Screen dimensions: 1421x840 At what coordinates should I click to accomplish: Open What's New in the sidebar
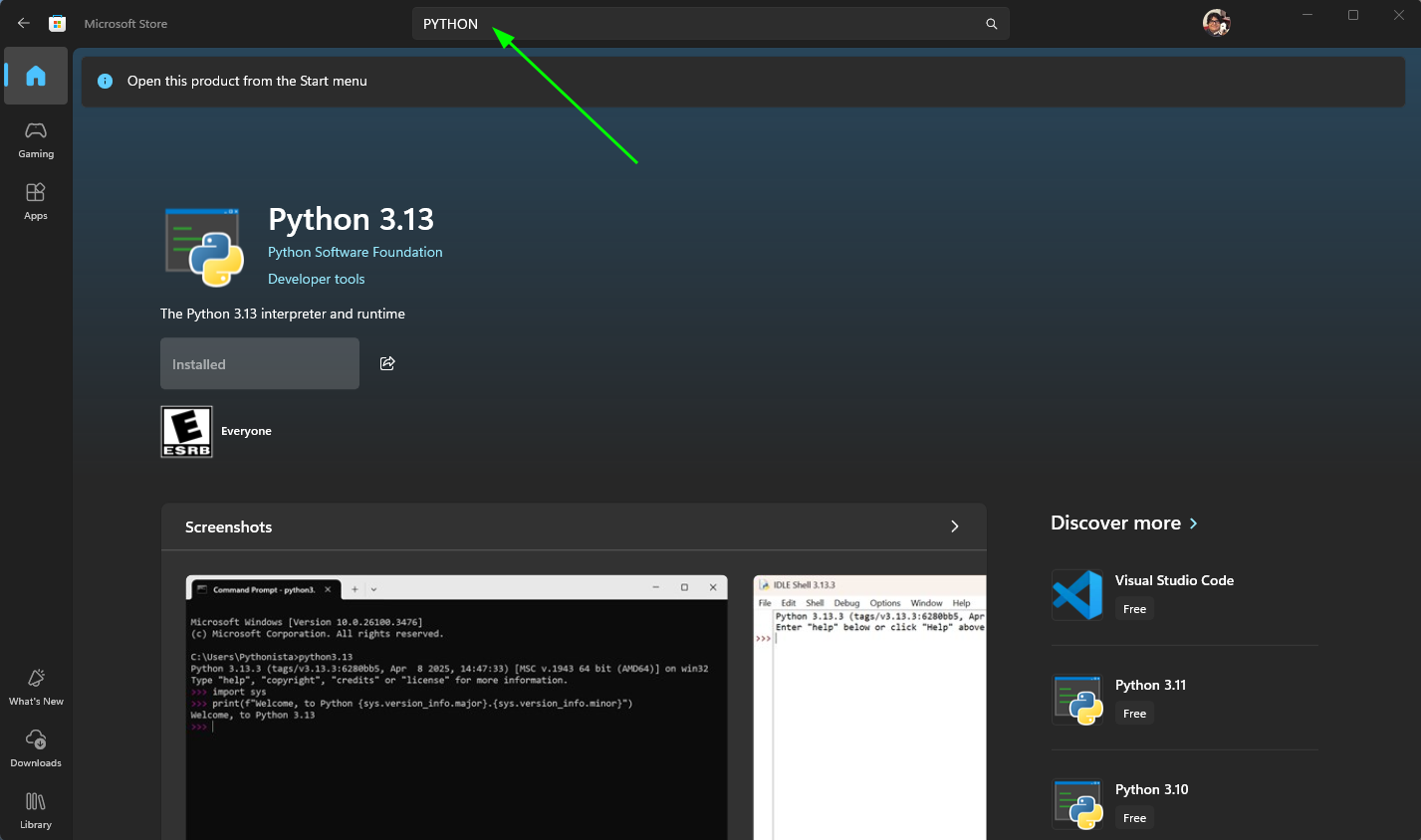click(x=36, y=687)
